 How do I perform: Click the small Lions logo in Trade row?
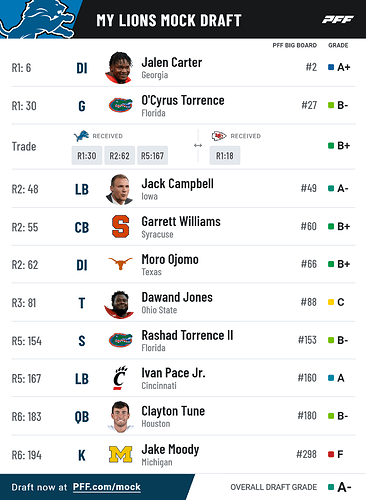(81, 136)
